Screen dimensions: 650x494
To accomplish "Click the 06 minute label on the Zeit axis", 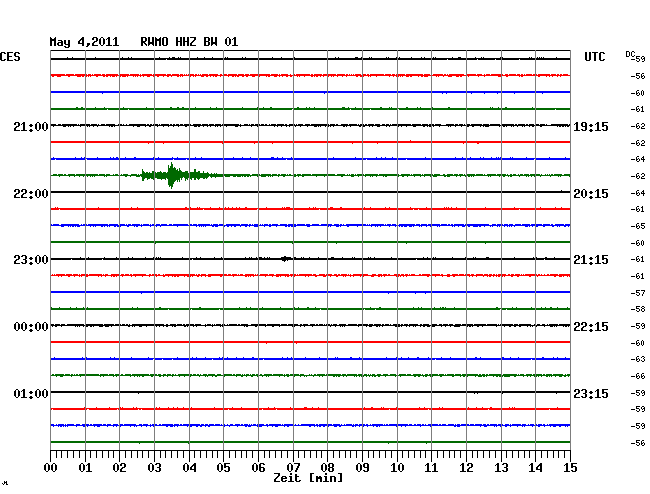I will pos(258,468).
